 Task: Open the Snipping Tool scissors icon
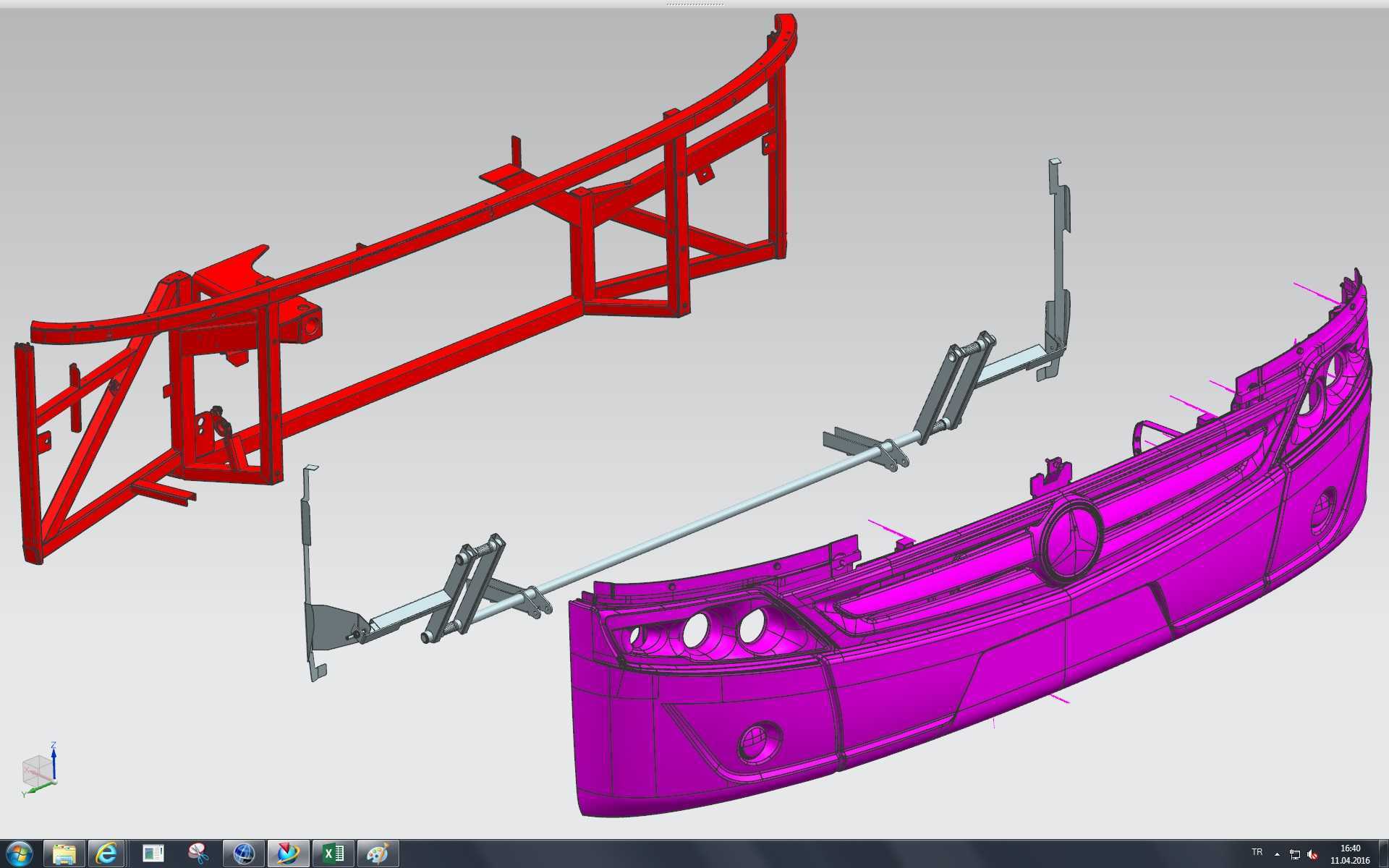[x=197, y=854]
